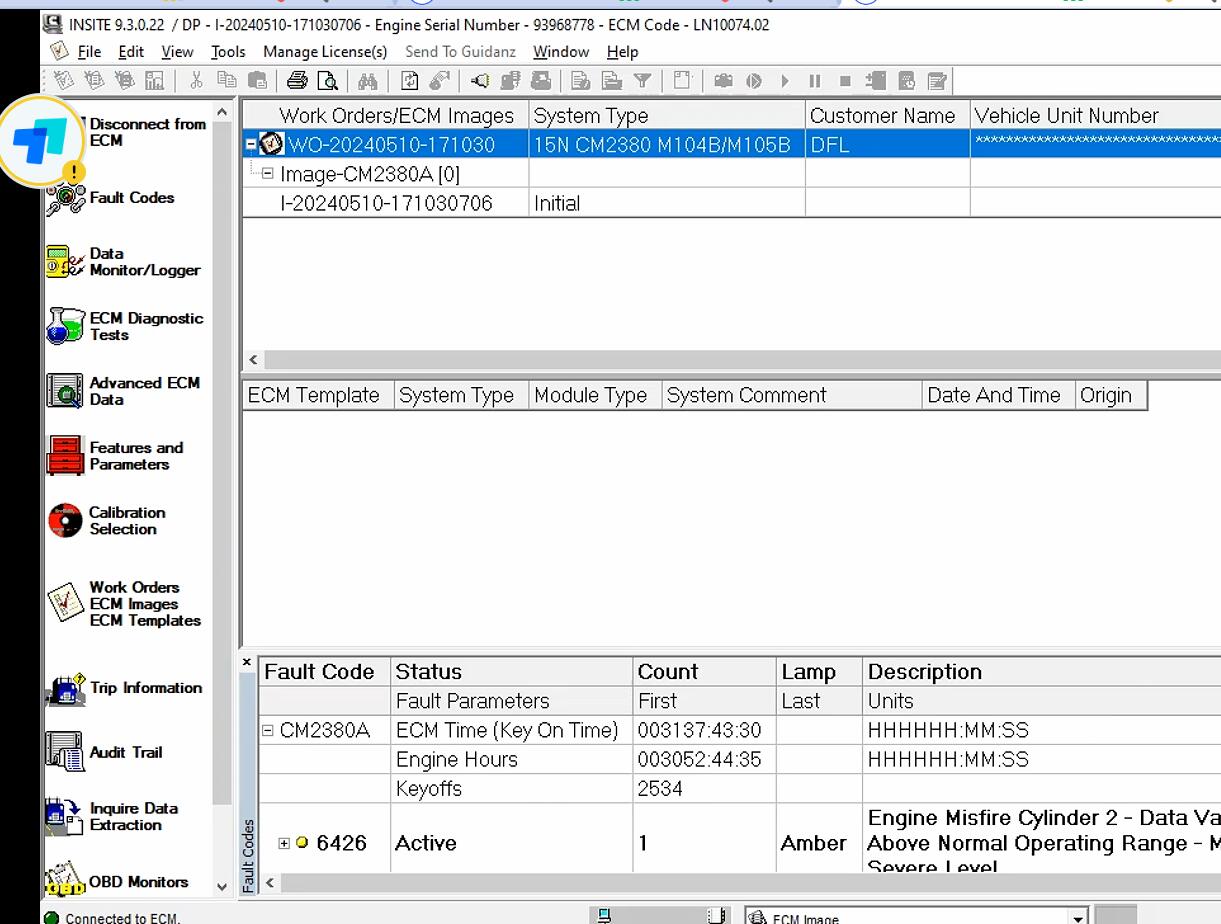The image size is (1221, 924).
Task: Open the Tools menu
Action: coord(228,52)
